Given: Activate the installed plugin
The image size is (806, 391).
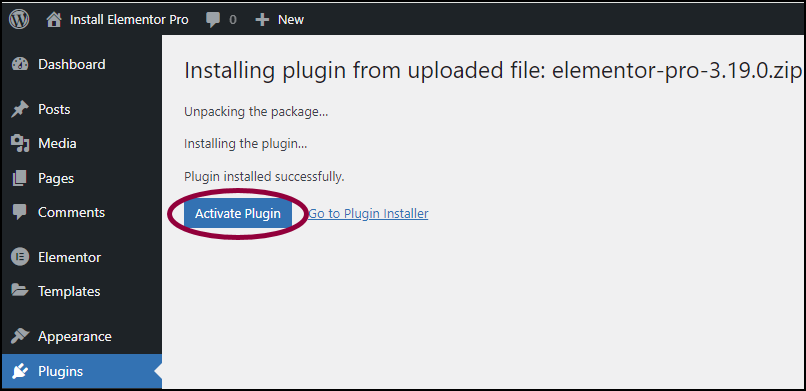Looking at the screenshot, I should (x=238, y=214).
